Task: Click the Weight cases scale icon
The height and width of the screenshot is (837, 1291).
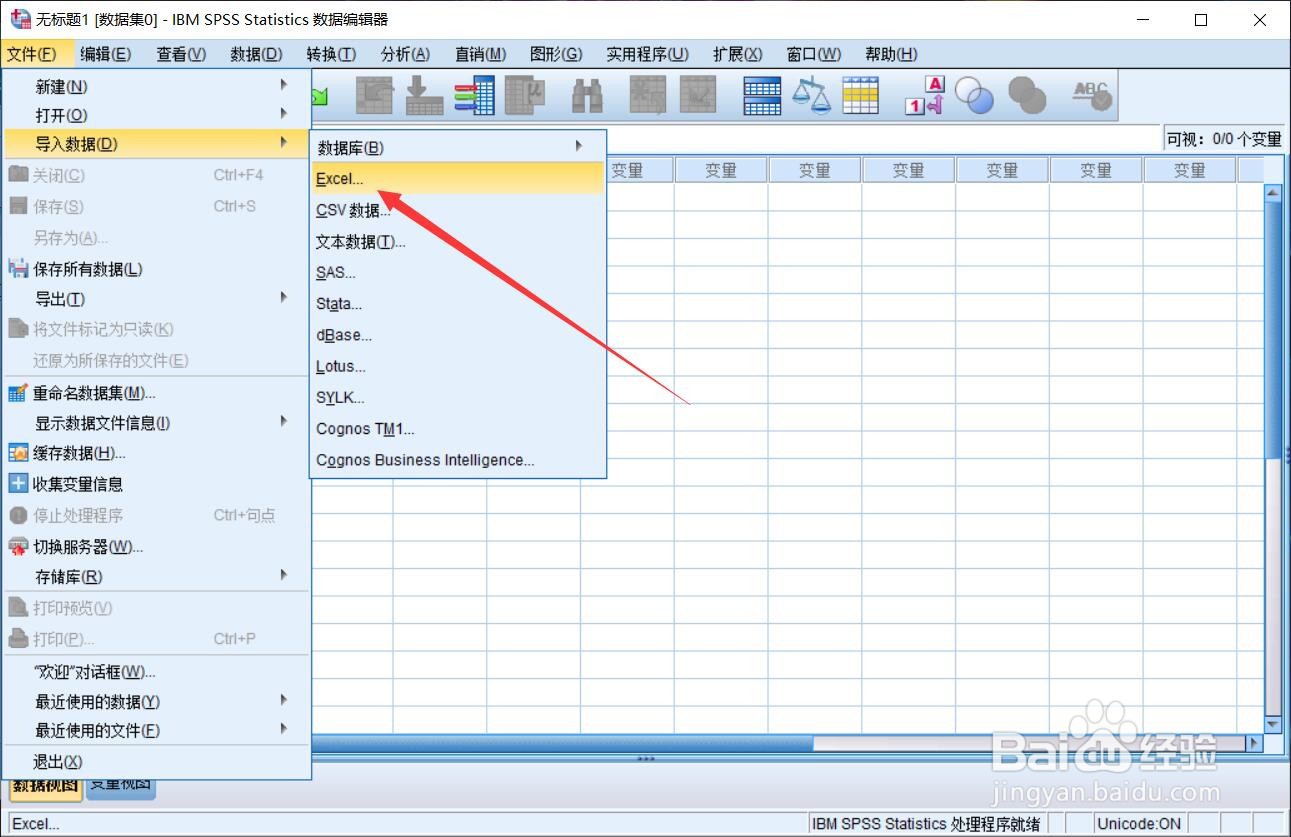Action: tap(811, 96)
